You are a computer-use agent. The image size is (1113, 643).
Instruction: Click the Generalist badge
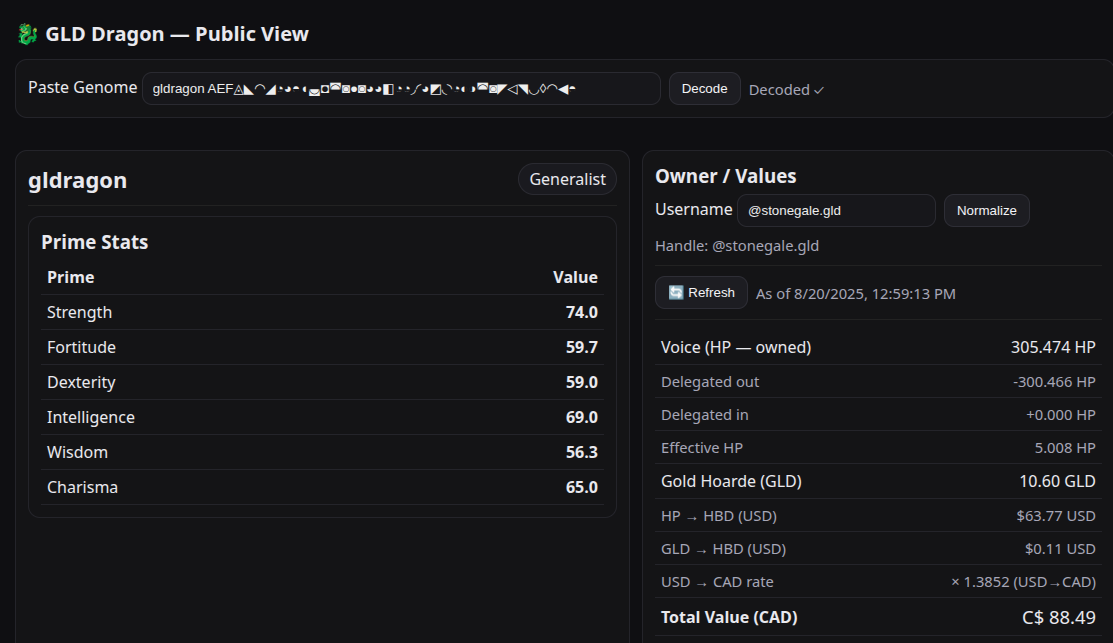(x=567, y=180)
